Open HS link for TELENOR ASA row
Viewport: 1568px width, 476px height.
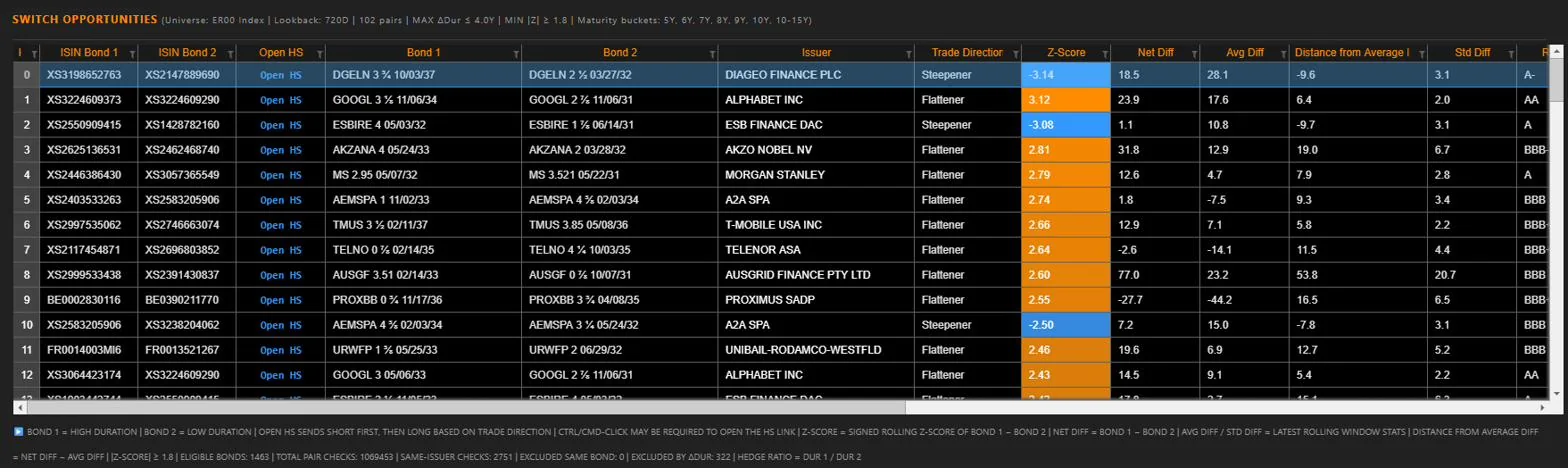click(280, 250)
